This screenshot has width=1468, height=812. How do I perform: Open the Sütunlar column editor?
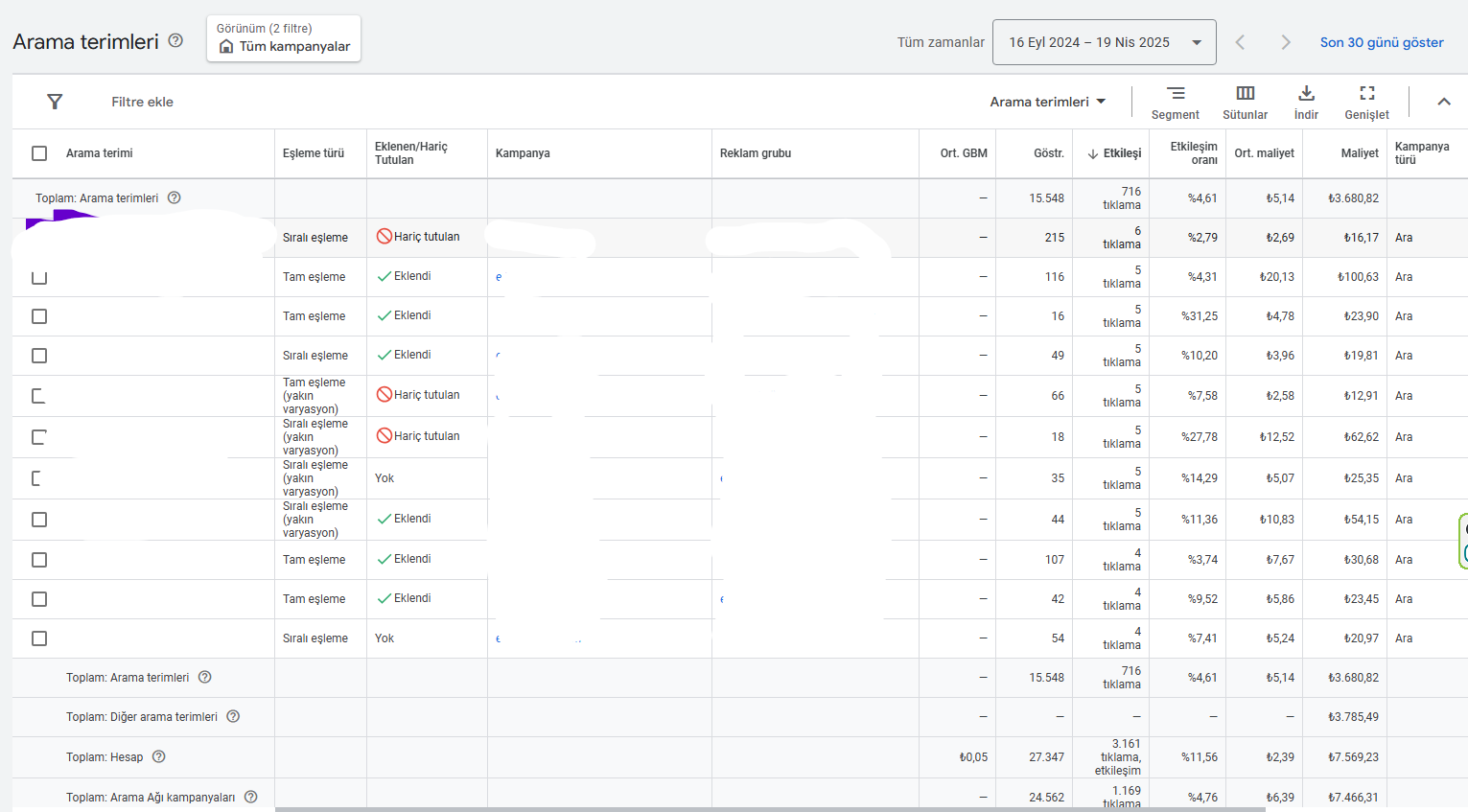point(1245,103)
